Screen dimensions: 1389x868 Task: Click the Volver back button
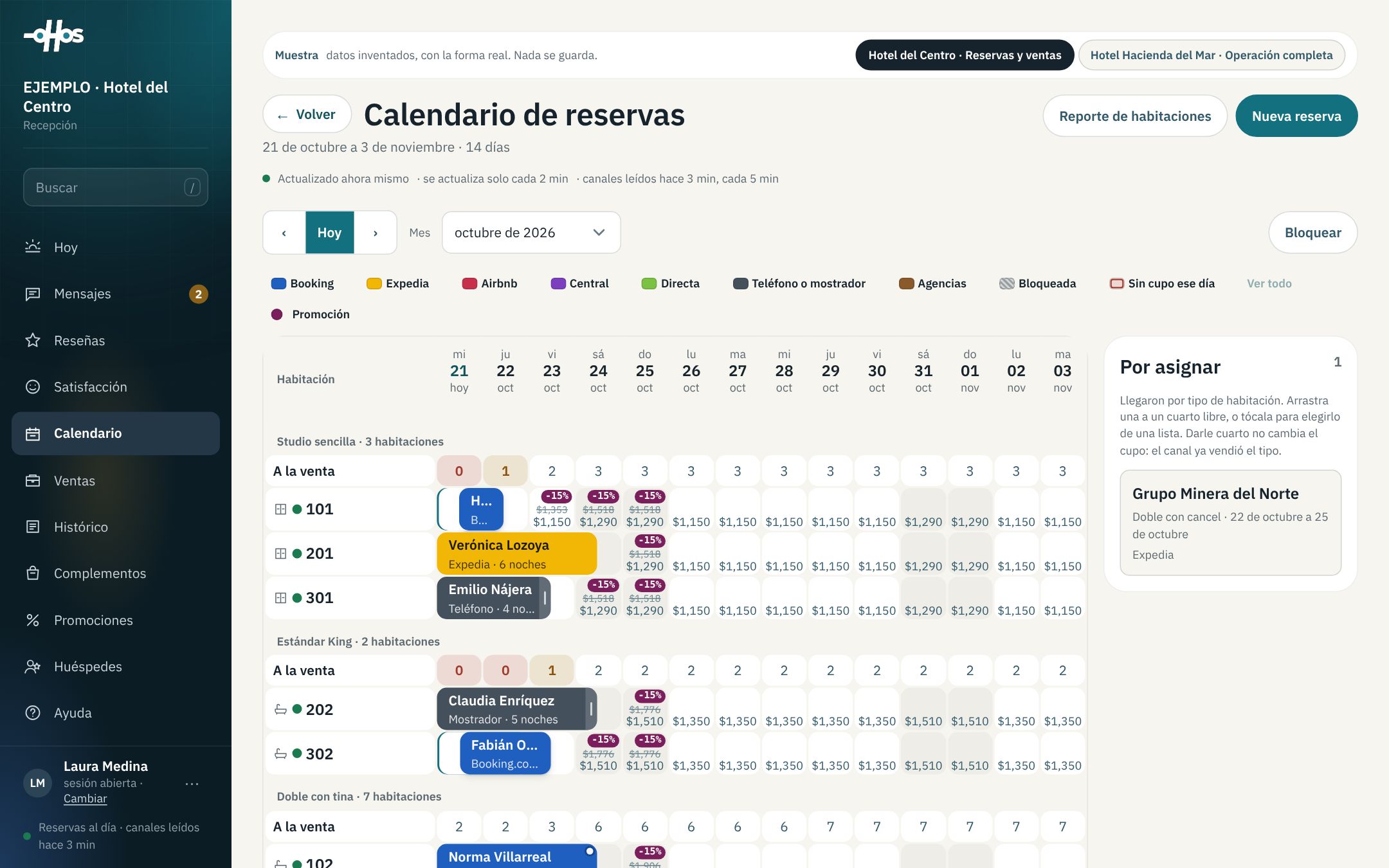click(307, 114)
